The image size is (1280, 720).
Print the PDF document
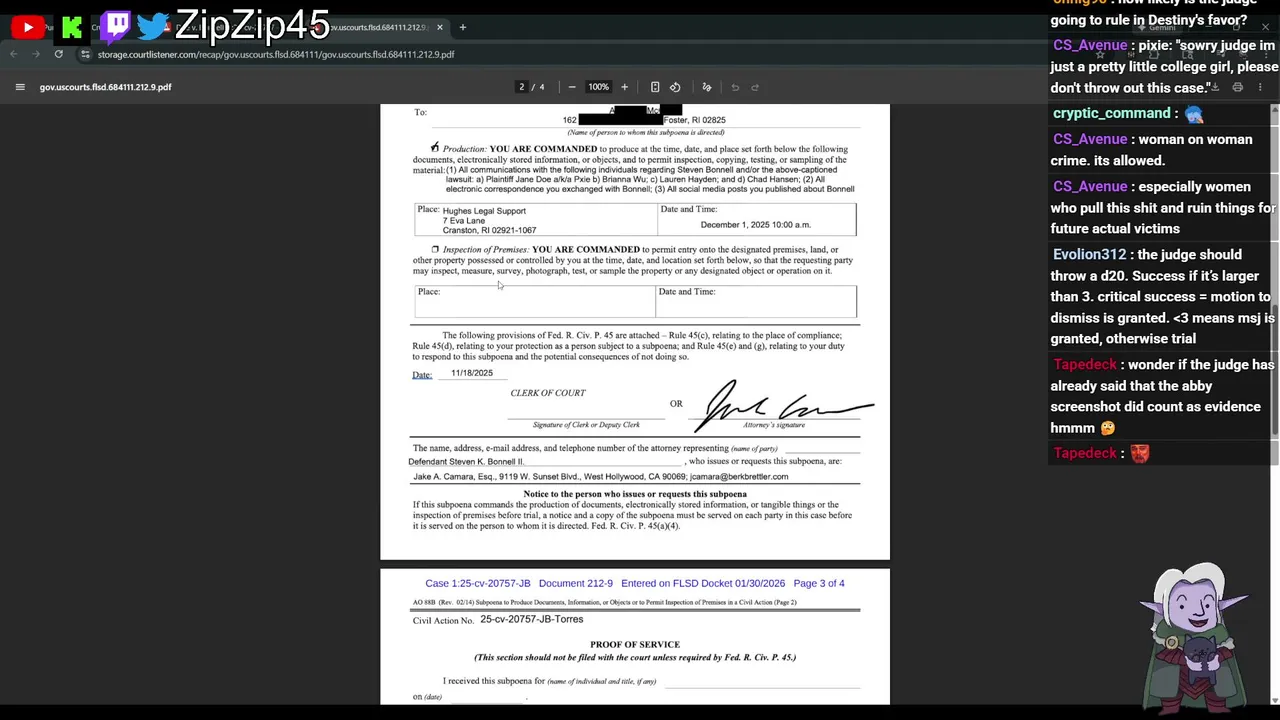[1238, 87]
